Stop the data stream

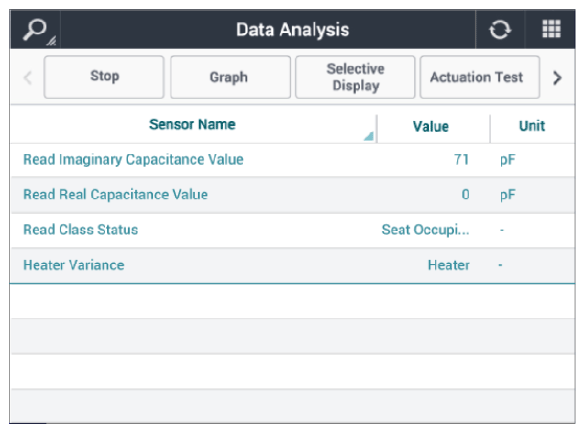[x=104, y=77]
